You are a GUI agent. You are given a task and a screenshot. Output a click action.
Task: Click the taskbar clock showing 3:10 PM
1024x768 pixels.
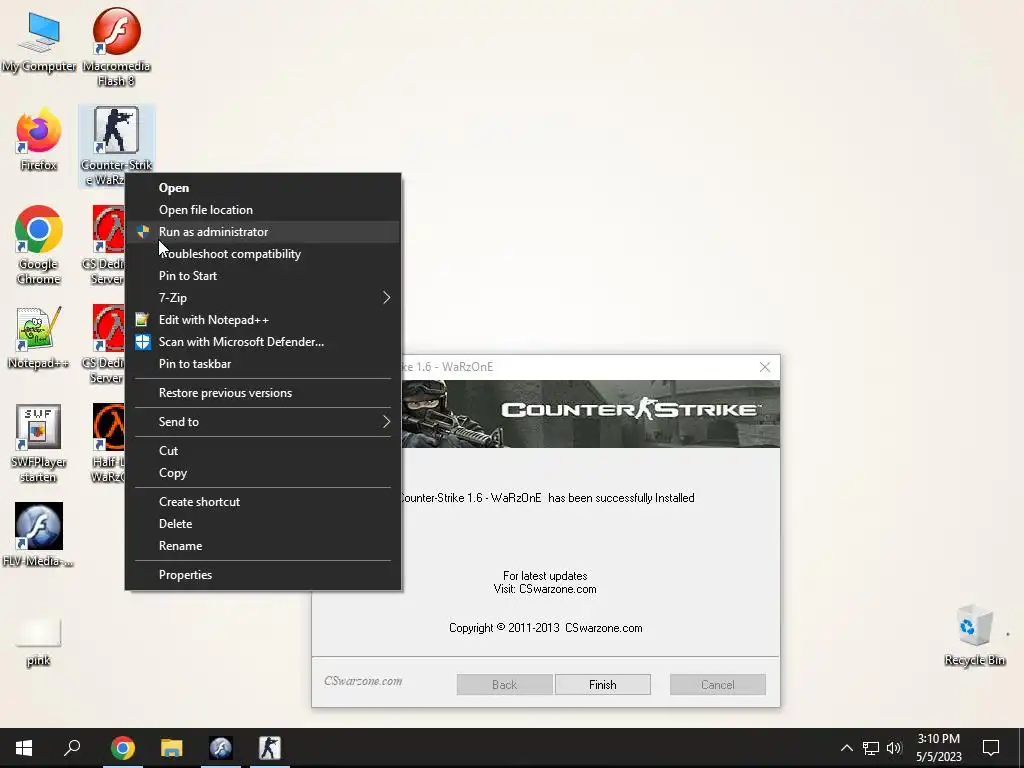[938, 748]
